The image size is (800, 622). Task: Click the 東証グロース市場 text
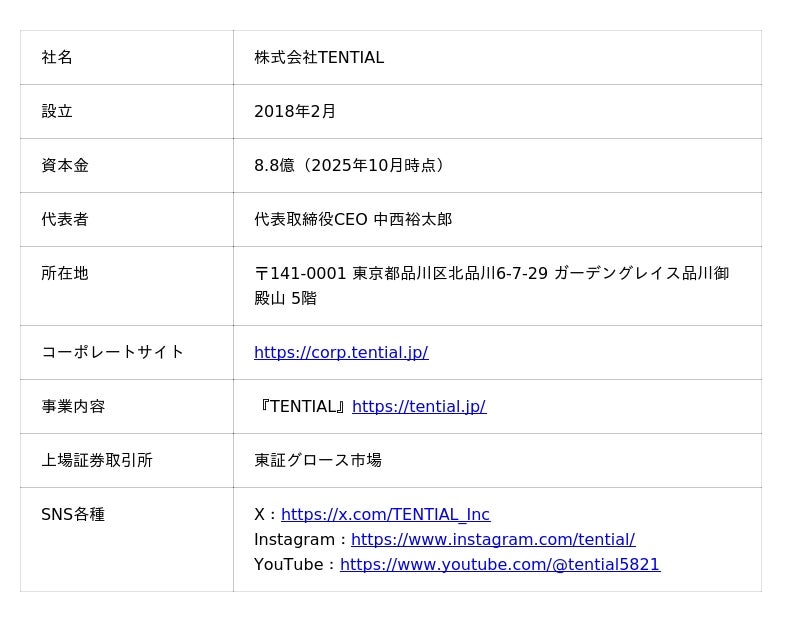point(318,460)
